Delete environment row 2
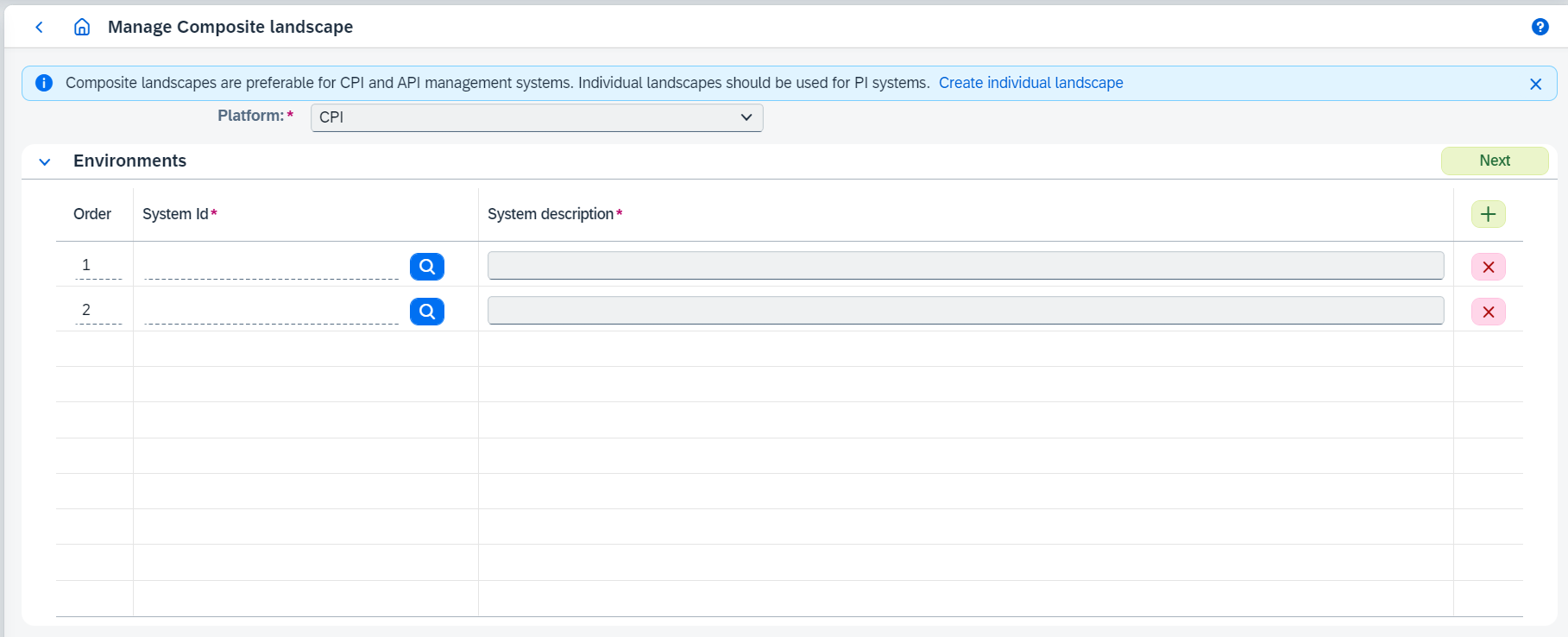Viewport: 1568px width, 637px height. click(1488, 312)
